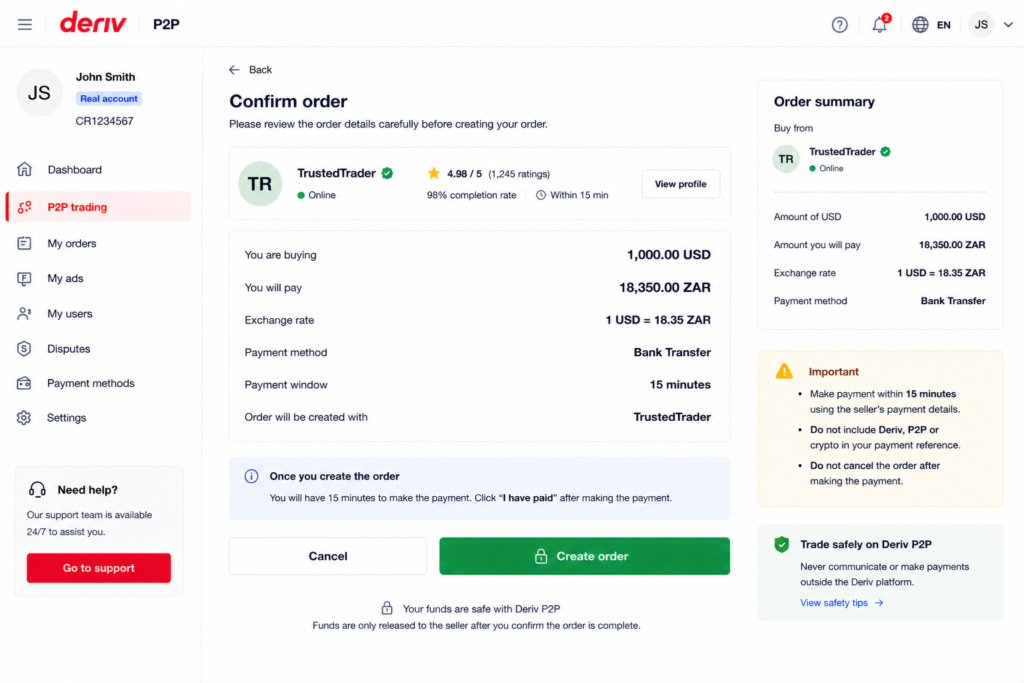The height and width of the screenshot is (683, 1024).
Task: Open the help question mark icon
Action: [839, 25]
